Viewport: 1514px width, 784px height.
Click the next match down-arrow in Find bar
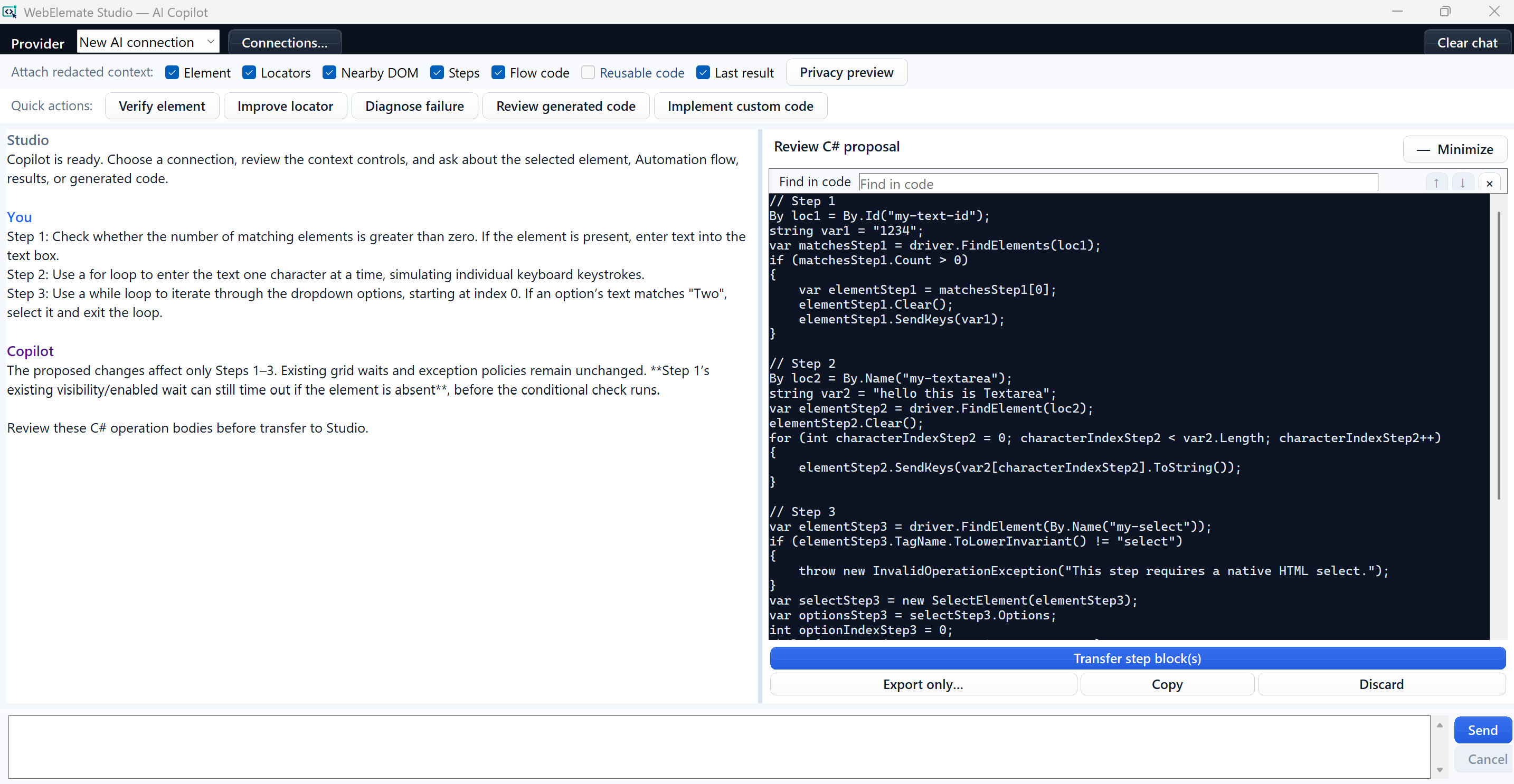(1462, 183)
